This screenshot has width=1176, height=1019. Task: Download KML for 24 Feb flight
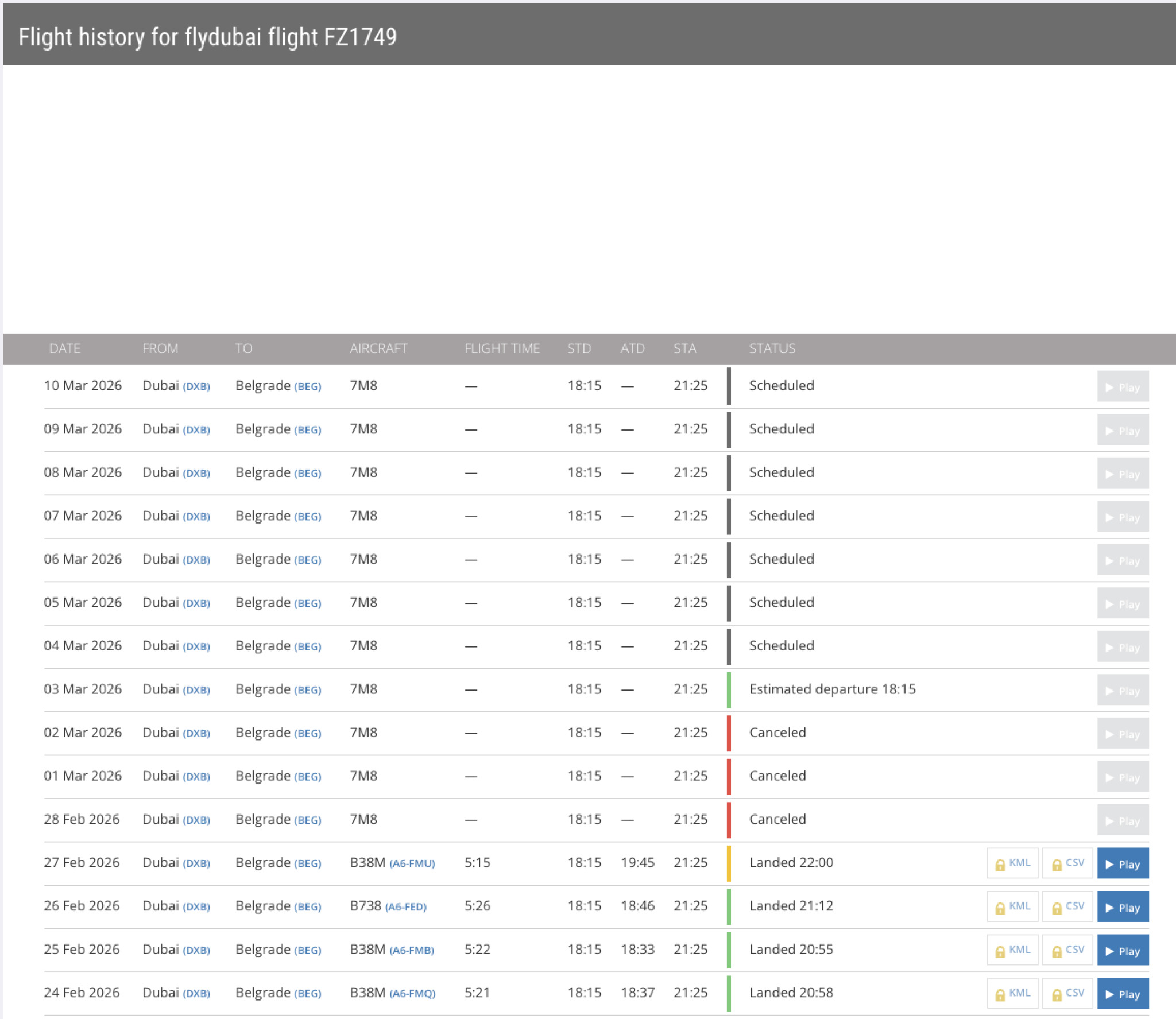pyautogui.click(x=1012, y=994)
